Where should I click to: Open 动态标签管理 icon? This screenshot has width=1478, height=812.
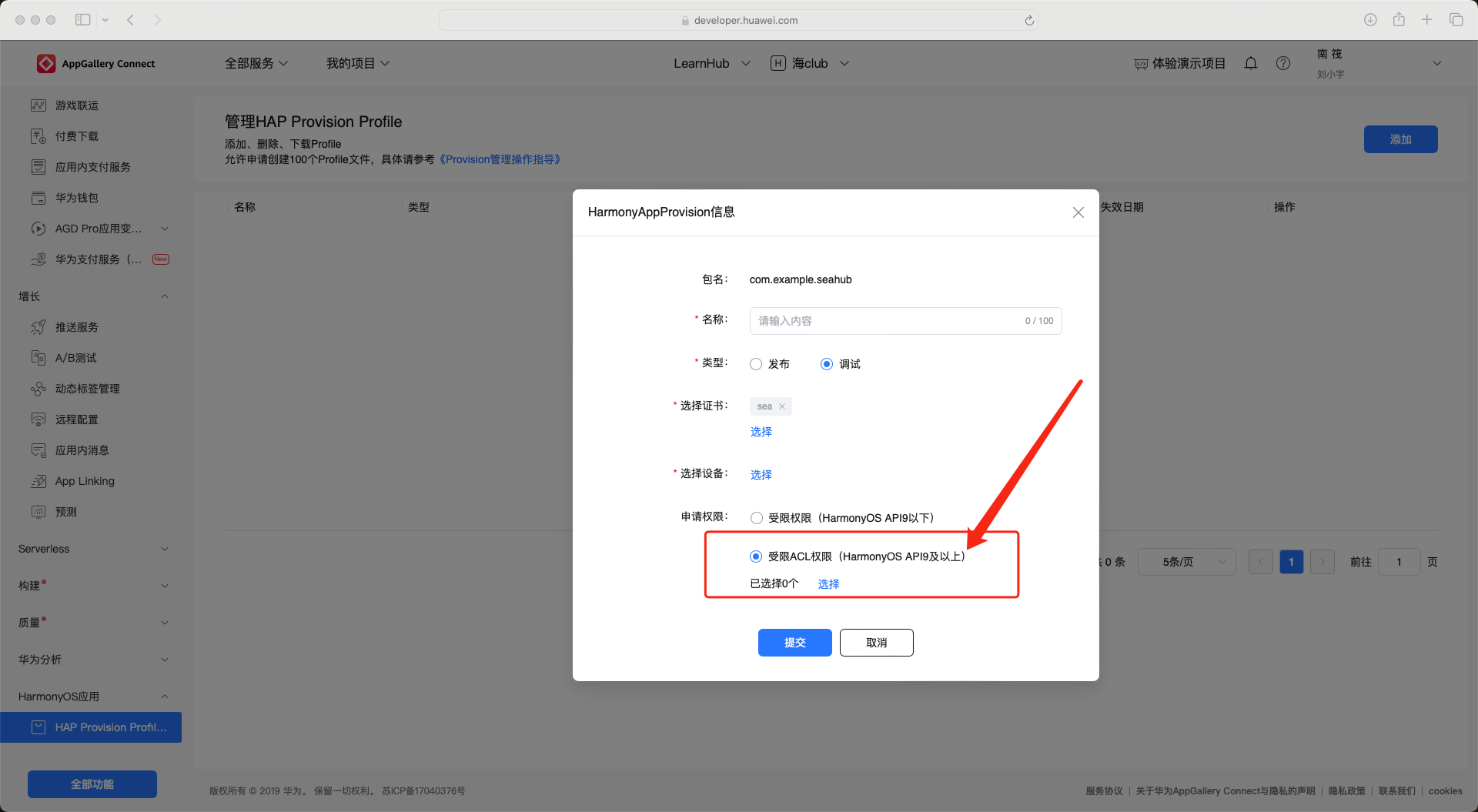(38, 389)
